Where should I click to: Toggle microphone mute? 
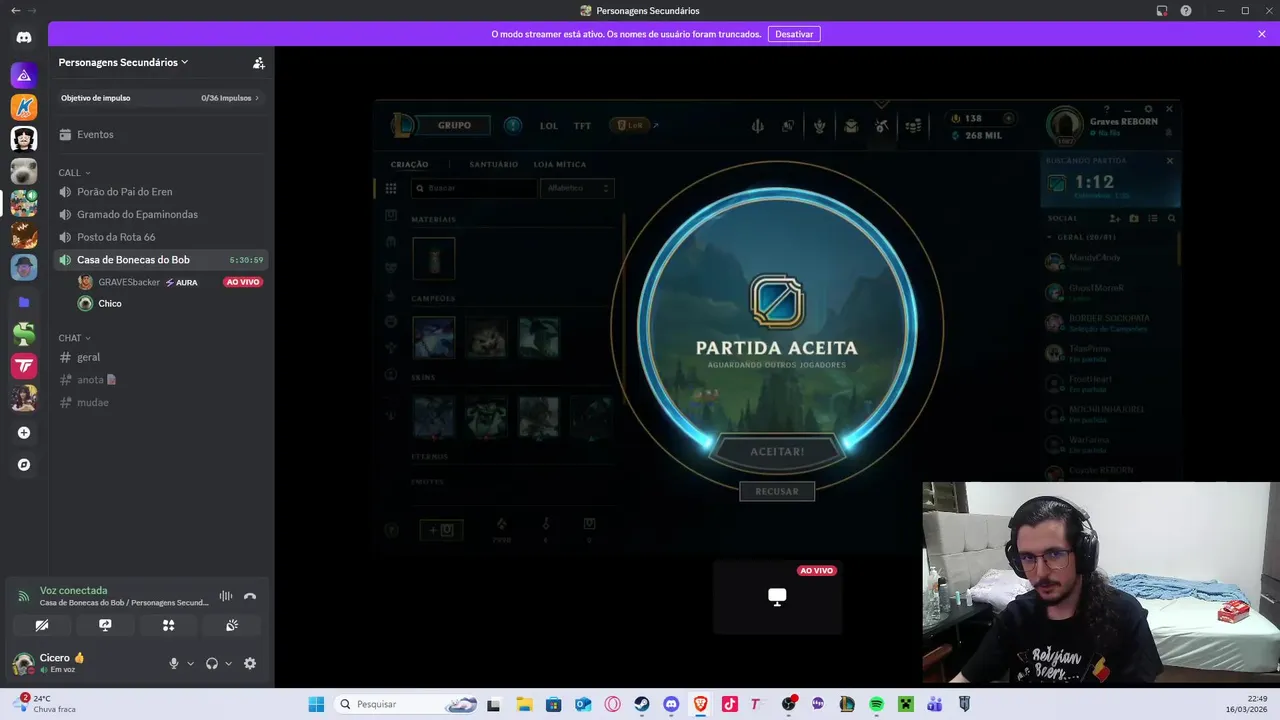(x=174, y=663)
